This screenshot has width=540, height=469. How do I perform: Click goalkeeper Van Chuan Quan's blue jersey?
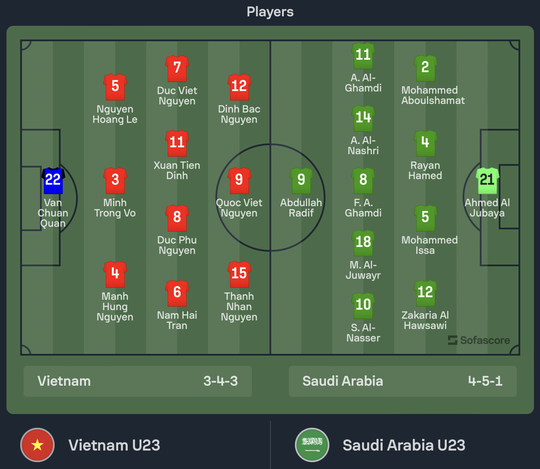point(53,181)
